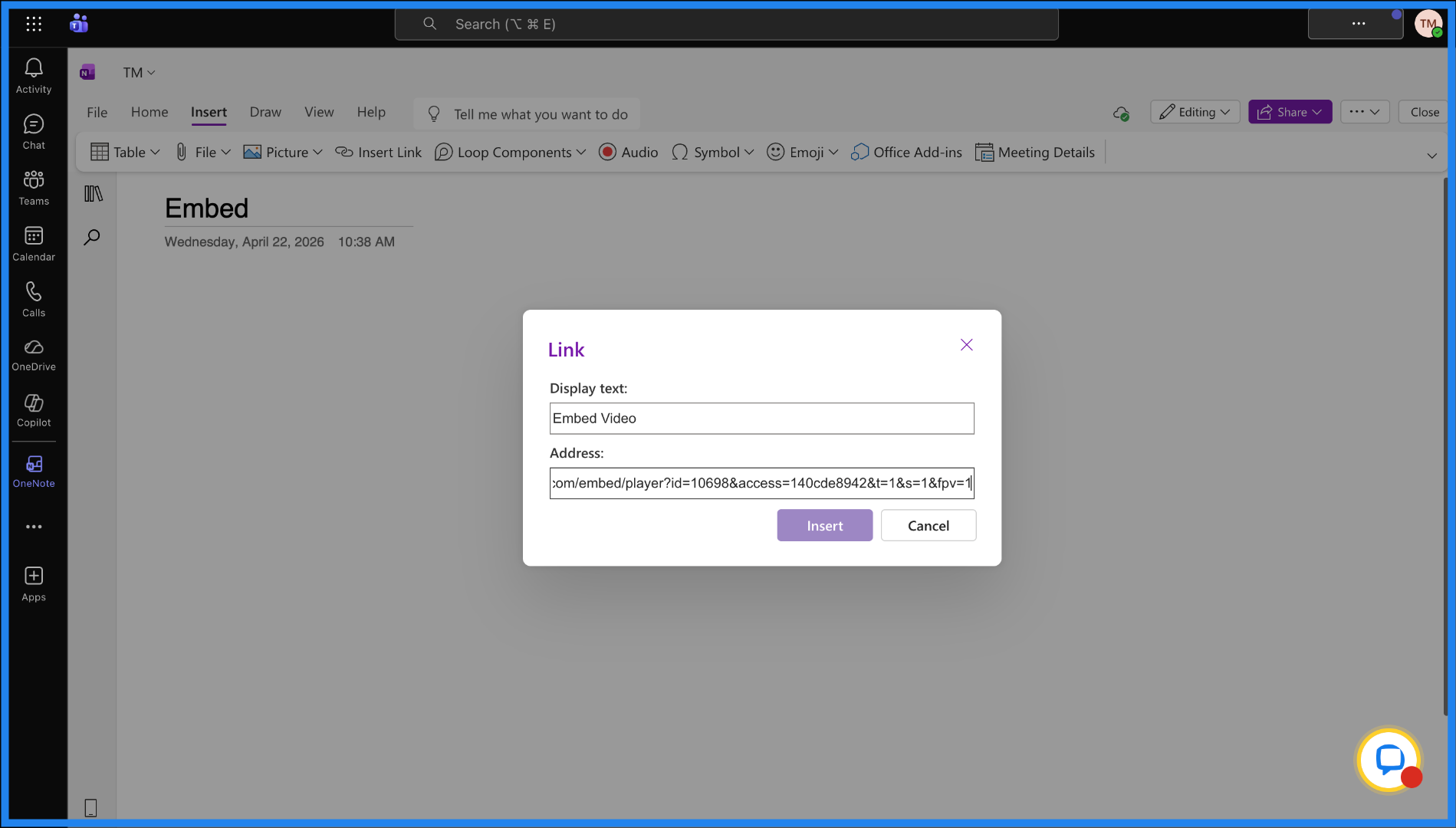This screenshot has height=828, width=1456.
Task: Open the Share dropdown
Action: point(1290,112)
